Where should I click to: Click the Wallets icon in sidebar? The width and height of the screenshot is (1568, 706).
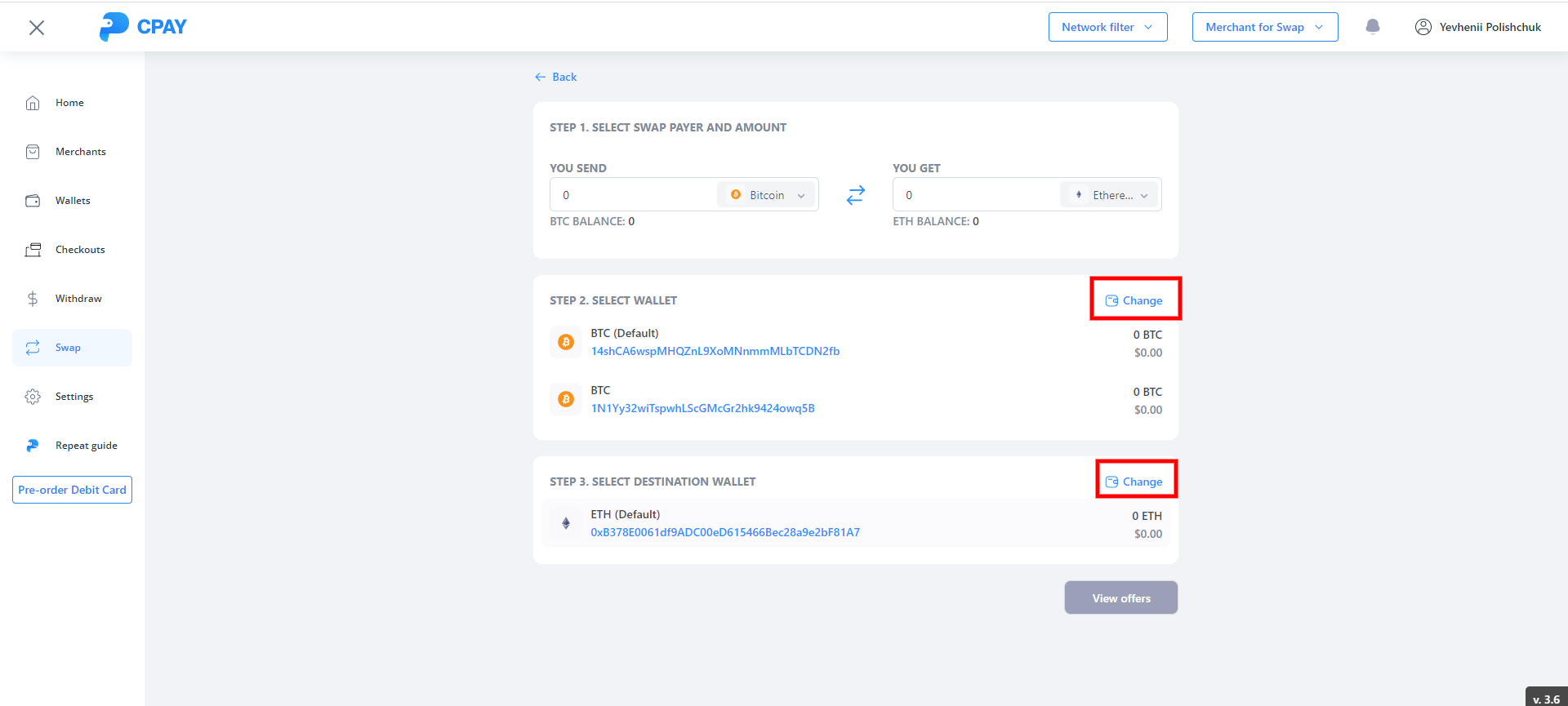[33, 201]
